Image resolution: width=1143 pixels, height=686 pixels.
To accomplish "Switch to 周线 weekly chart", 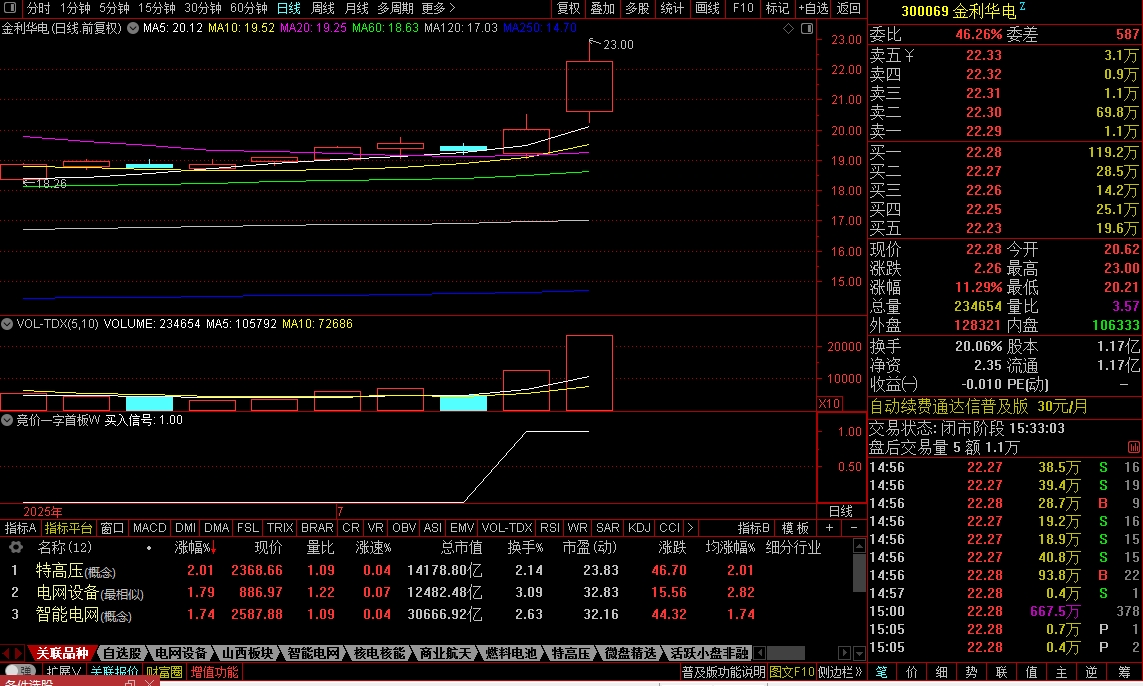I will click(322, 8).
